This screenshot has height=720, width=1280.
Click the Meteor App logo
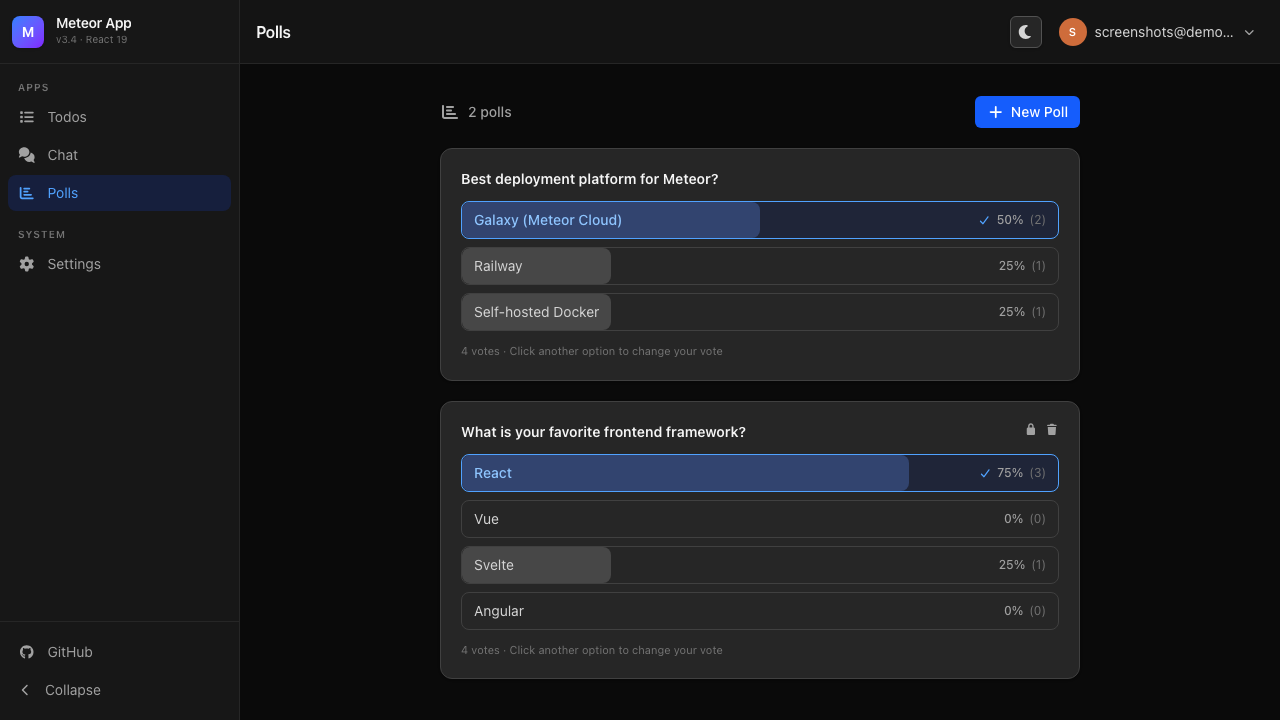(27, 31)
